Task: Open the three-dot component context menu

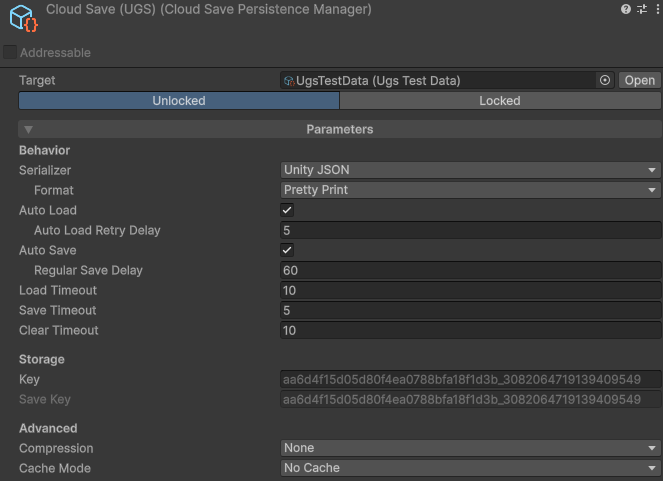Action: click(658, 9)
